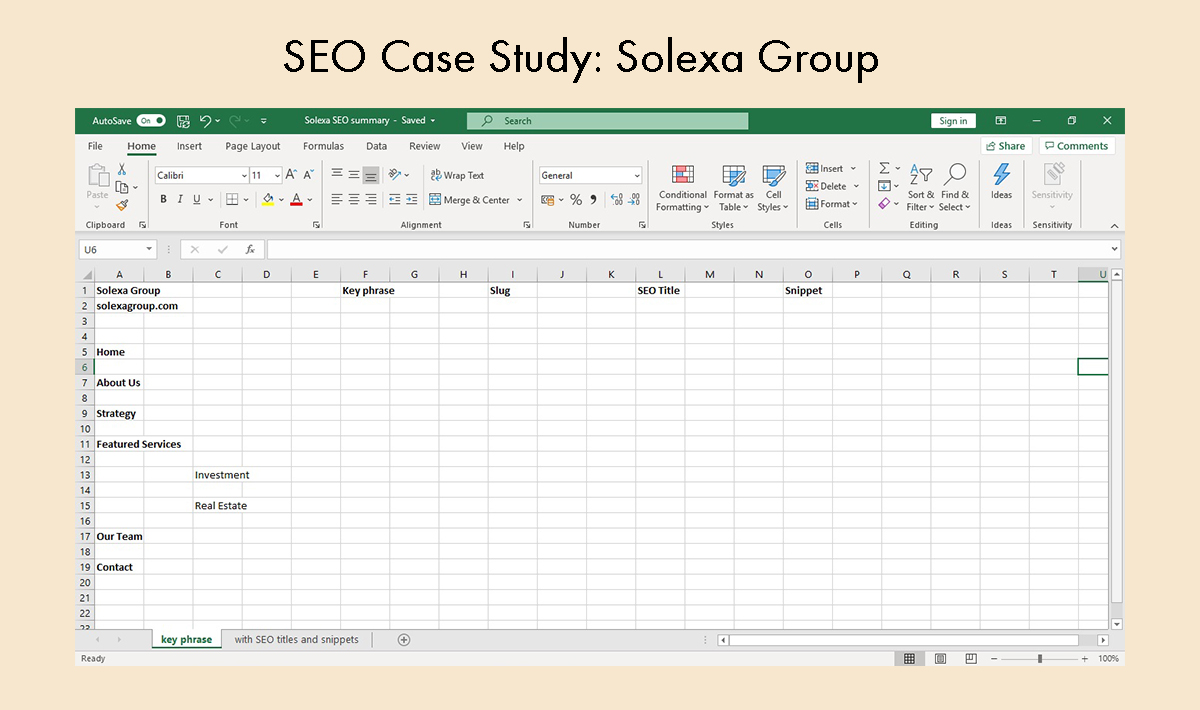Toggle Bold formatting
1200x710 pixels.
163,200
